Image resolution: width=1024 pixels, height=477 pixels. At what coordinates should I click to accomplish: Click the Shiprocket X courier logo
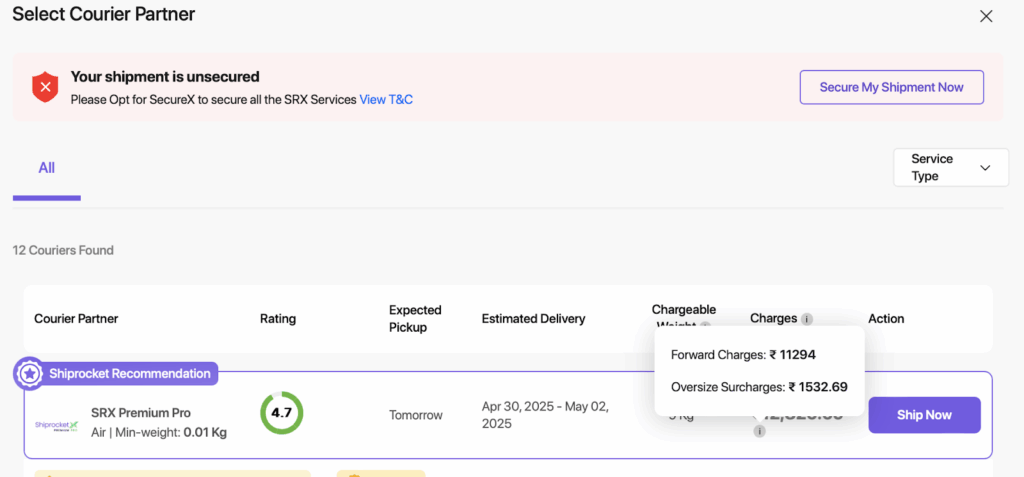(x=56, y=424)
